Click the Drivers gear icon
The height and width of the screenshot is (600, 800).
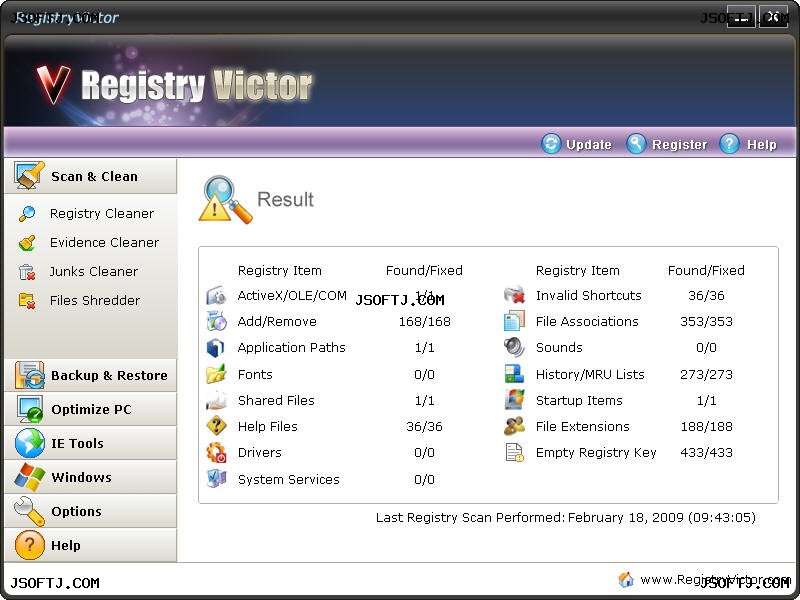click(216, 453)
